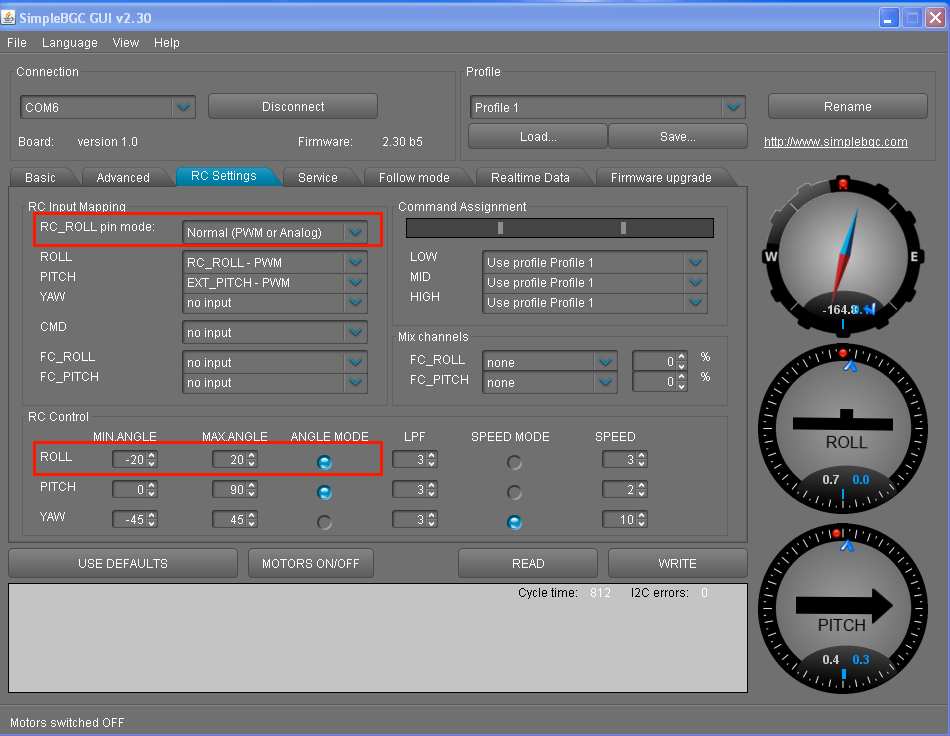
Task: Open PITCH input EXT_PITCH - PWM dropdown
Action: tap(275, 282)
